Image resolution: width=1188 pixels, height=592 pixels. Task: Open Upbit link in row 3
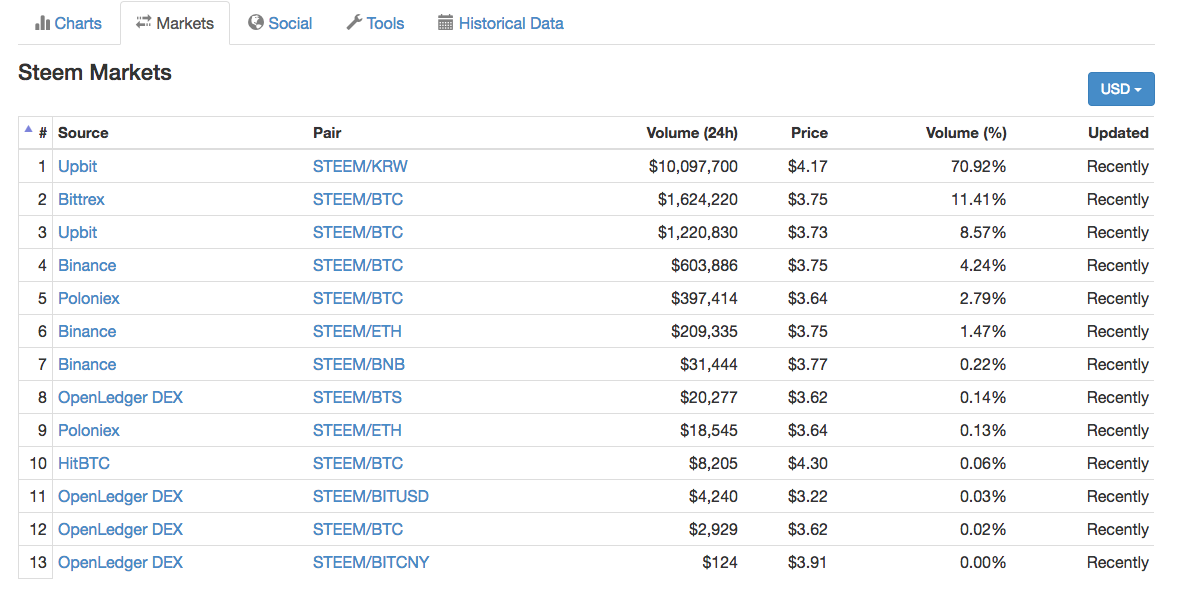[77, 232]
